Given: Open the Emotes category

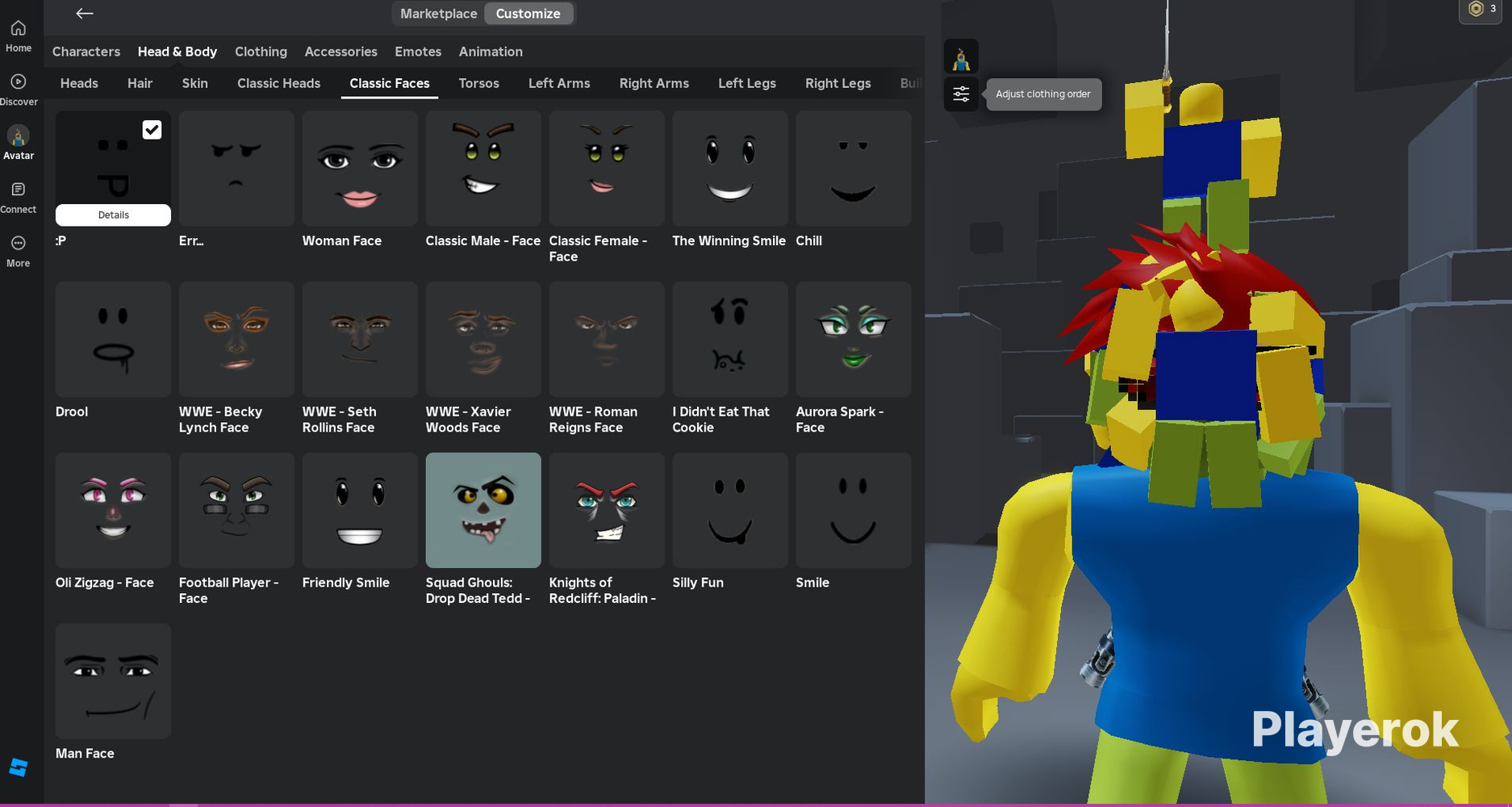Looking at the screenshot, I should pyautogui.click(x=418, y=52).
